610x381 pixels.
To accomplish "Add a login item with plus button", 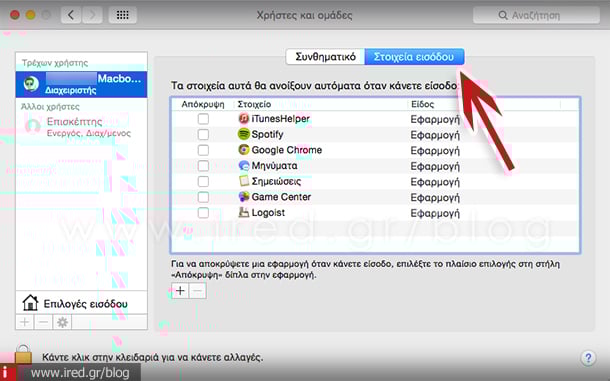I will point(180,290).
